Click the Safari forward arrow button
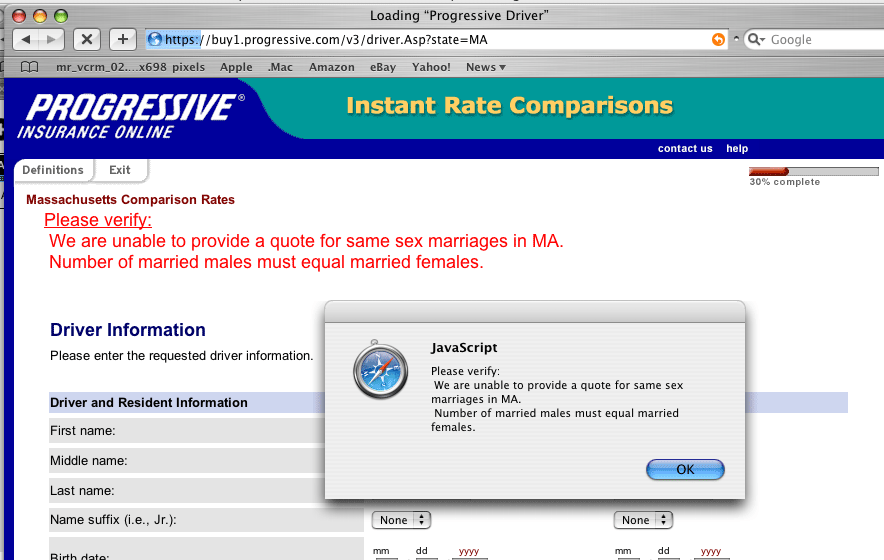 pos(51,39)
